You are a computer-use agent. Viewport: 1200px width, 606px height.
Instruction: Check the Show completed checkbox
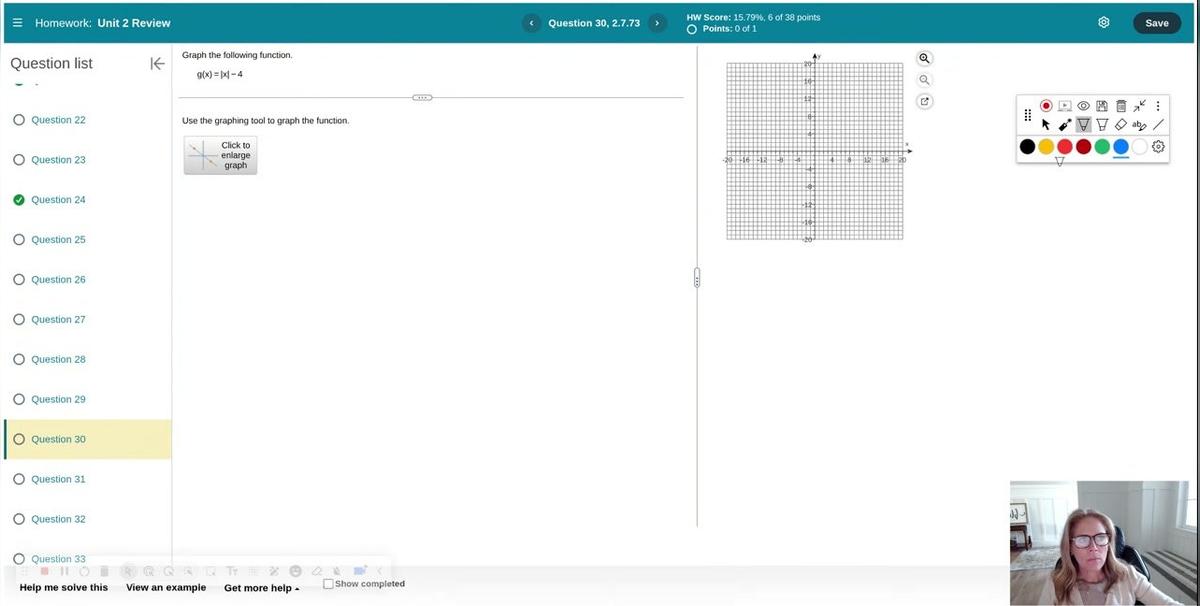[328, 584]
